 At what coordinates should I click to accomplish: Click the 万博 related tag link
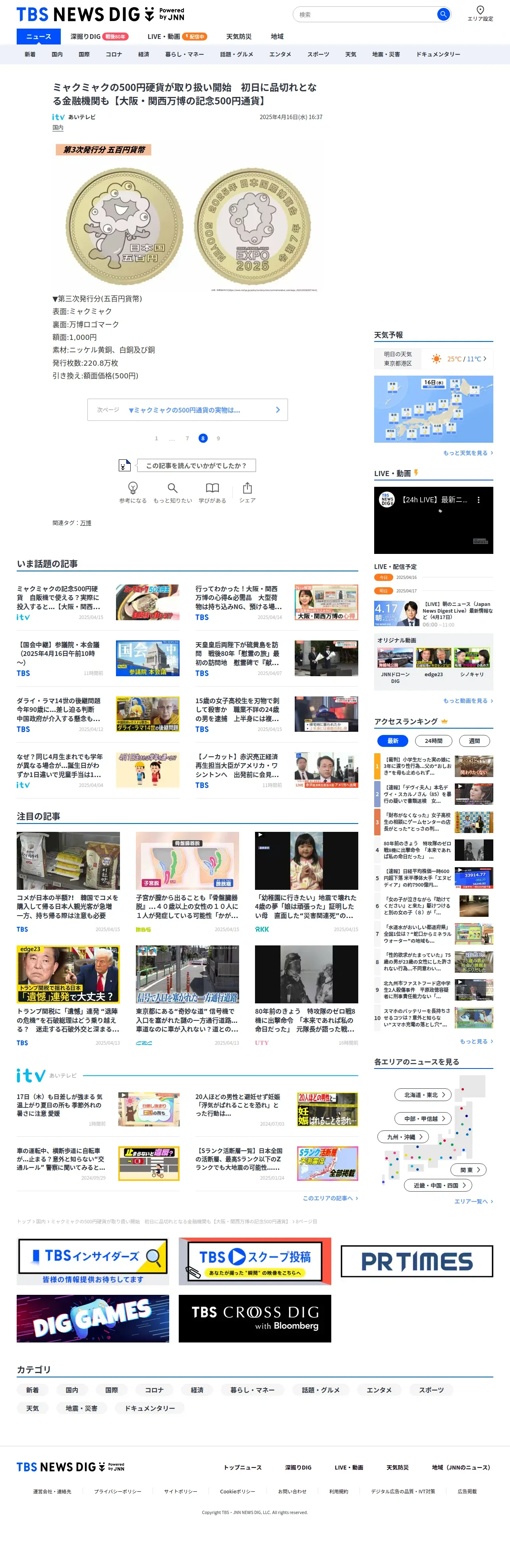point(86,523)
